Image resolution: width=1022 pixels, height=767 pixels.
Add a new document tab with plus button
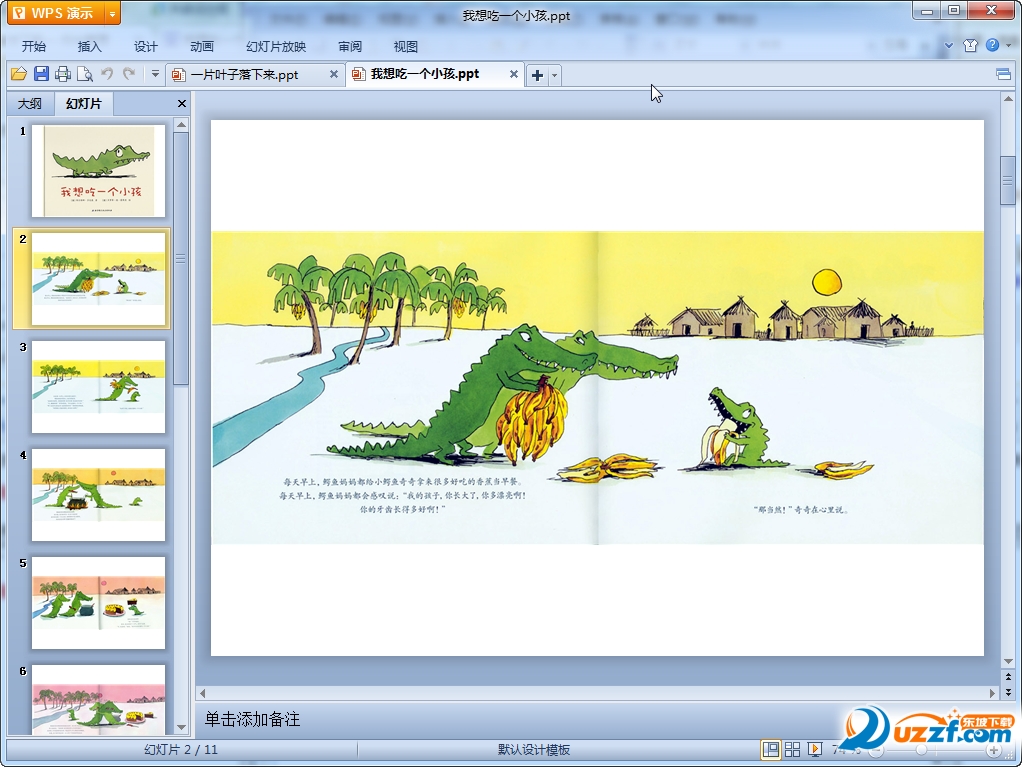[x=537, y=76]
